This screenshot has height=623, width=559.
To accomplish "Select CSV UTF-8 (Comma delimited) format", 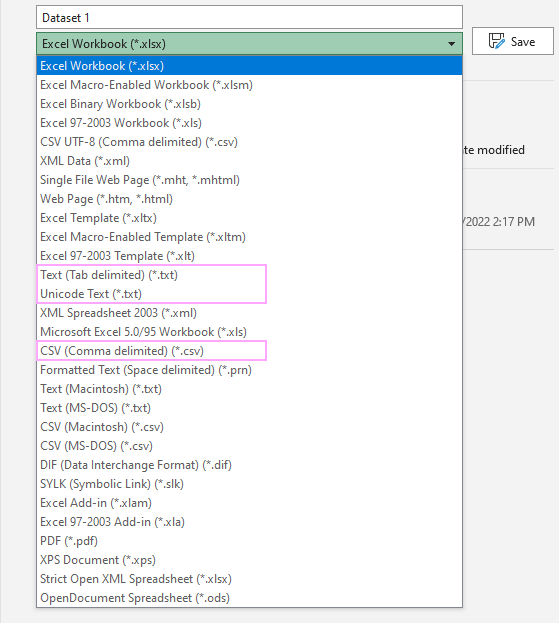I will 250,142.
